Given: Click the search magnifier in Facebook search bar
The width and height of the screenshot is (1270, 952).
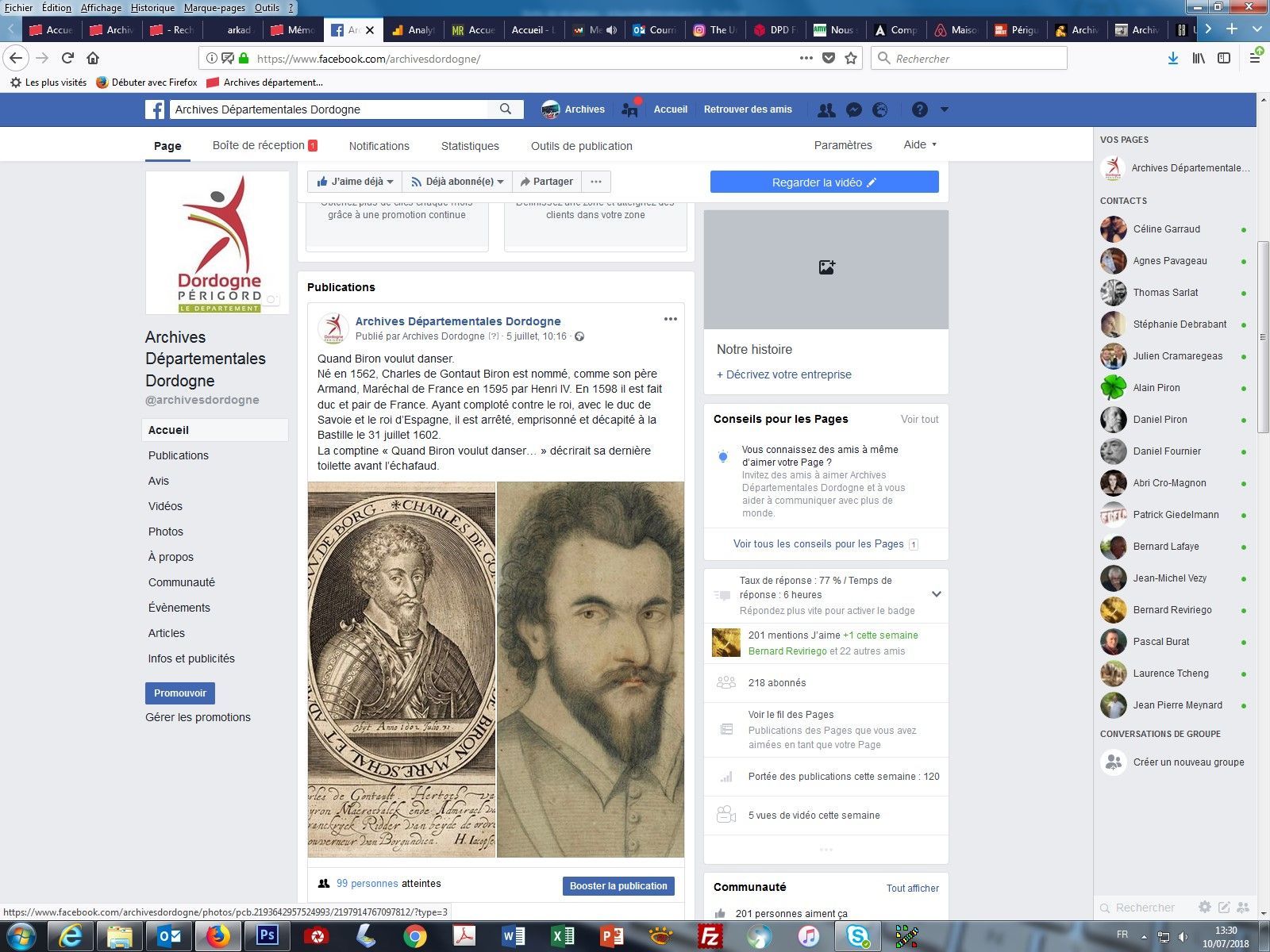Looking at the screenshot, I should [x=506, y=109].
